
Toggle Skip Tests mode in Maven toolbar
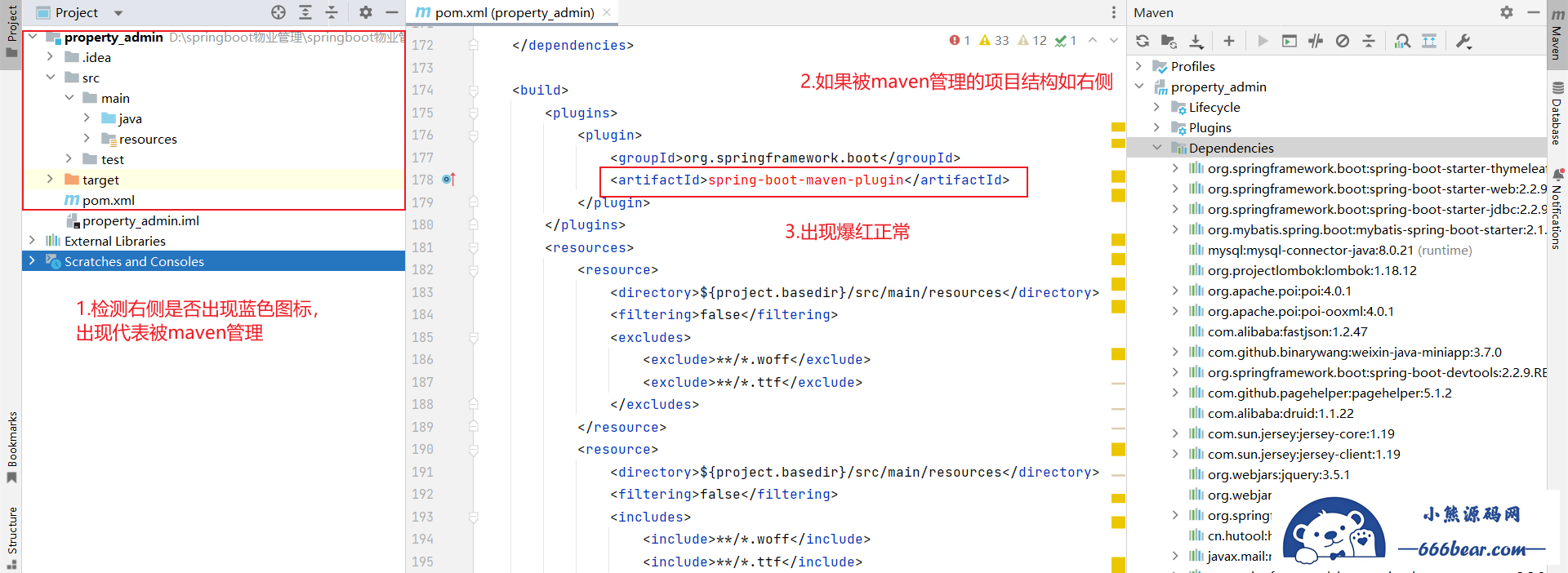(x=1343, y=41)
